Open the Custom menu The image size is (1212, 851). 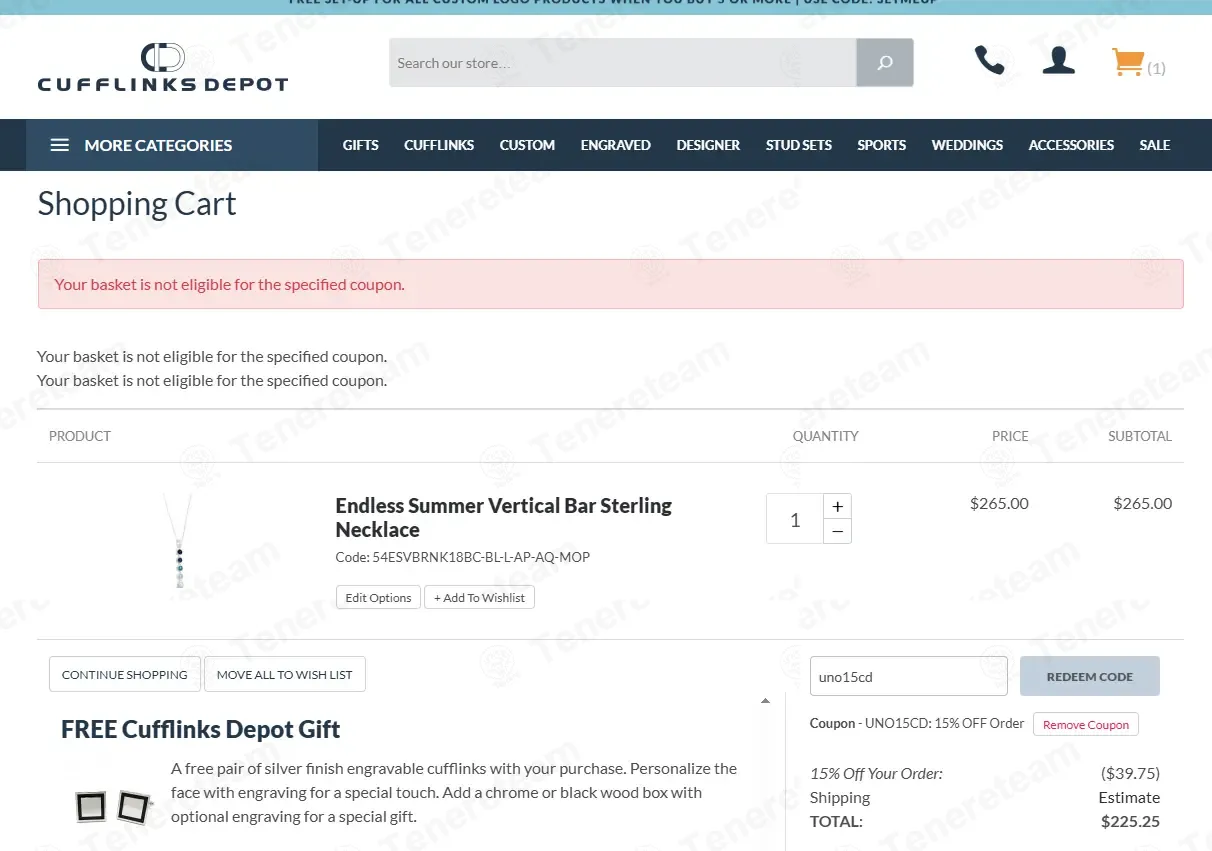[x=527, y=145]
